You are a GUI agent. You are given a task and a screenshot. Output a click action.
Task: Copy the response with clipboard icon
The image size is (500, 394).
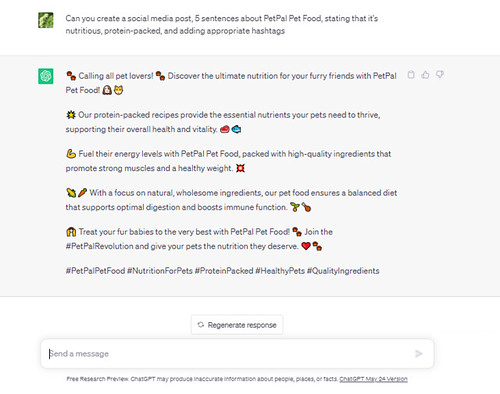pyautogui.click(x=411, y=75)
